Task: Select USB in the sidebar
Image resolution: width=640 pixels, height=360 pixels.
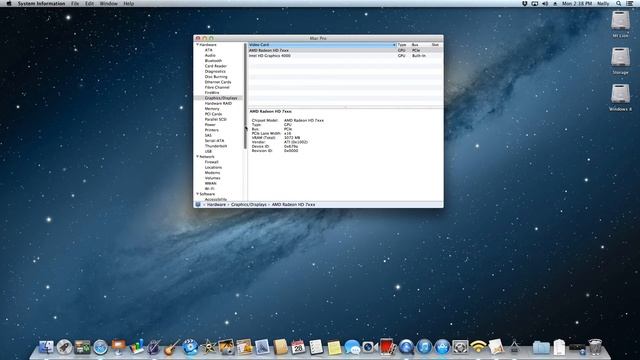Action: click(x=208, y=151)
